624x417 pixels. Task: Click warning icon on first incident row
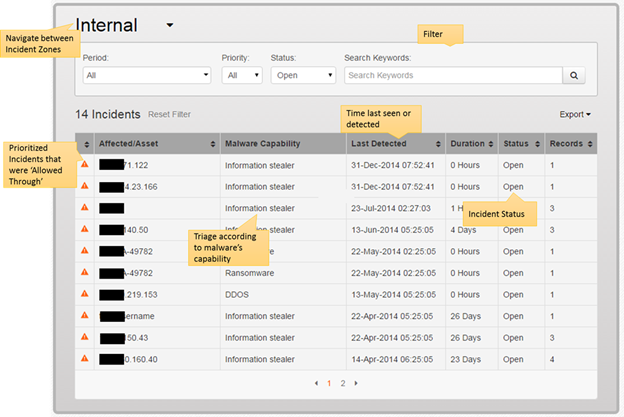(84, 164)
